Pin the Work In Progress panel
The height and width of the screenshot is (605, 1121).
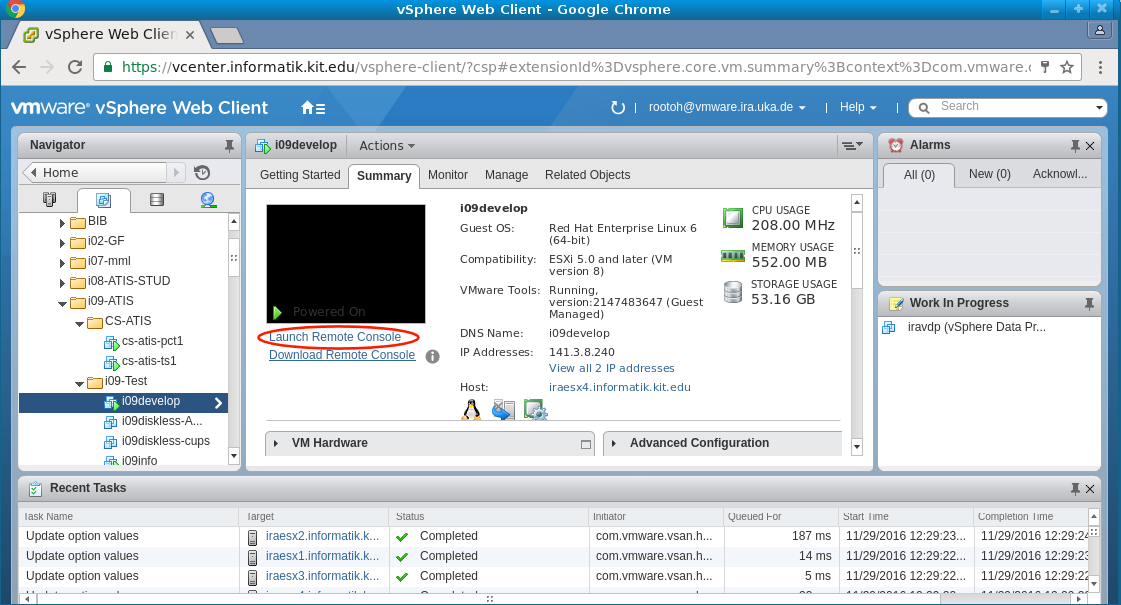coord(1089,304)
